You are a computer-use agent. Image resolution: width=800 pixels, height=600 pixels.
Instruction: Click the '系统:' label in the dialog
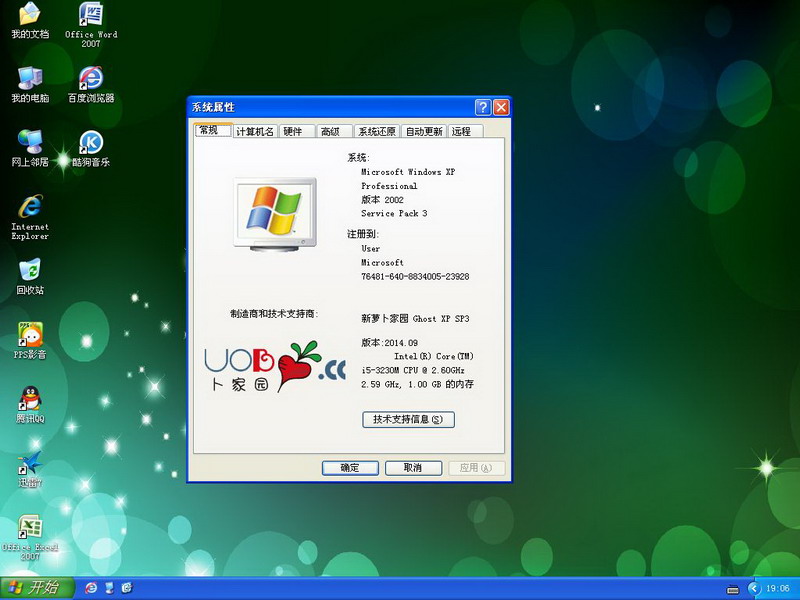pos(359,158)
